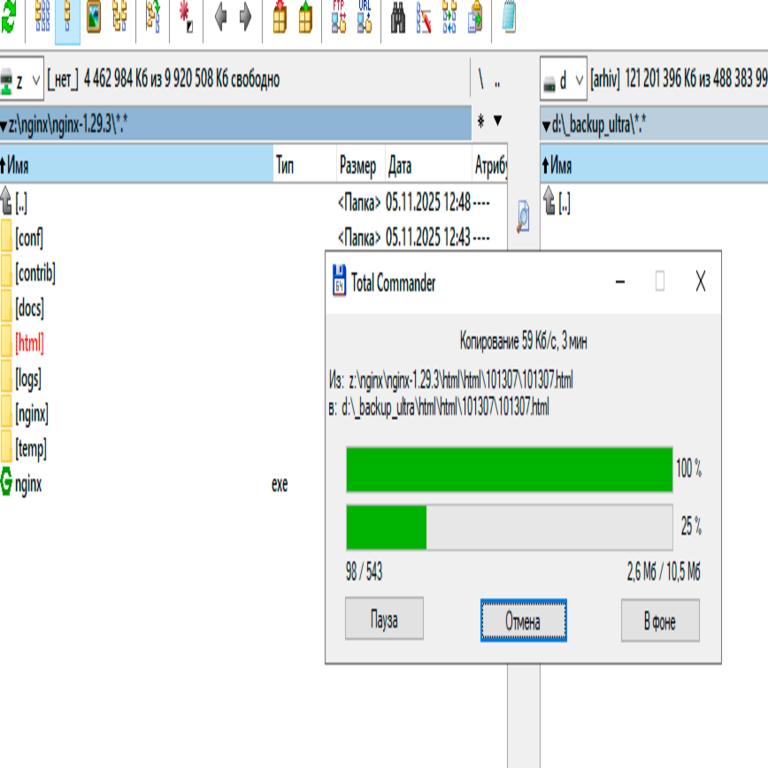
Task: Select the [html] folder in left panel
Action: [x=30, y=343]
